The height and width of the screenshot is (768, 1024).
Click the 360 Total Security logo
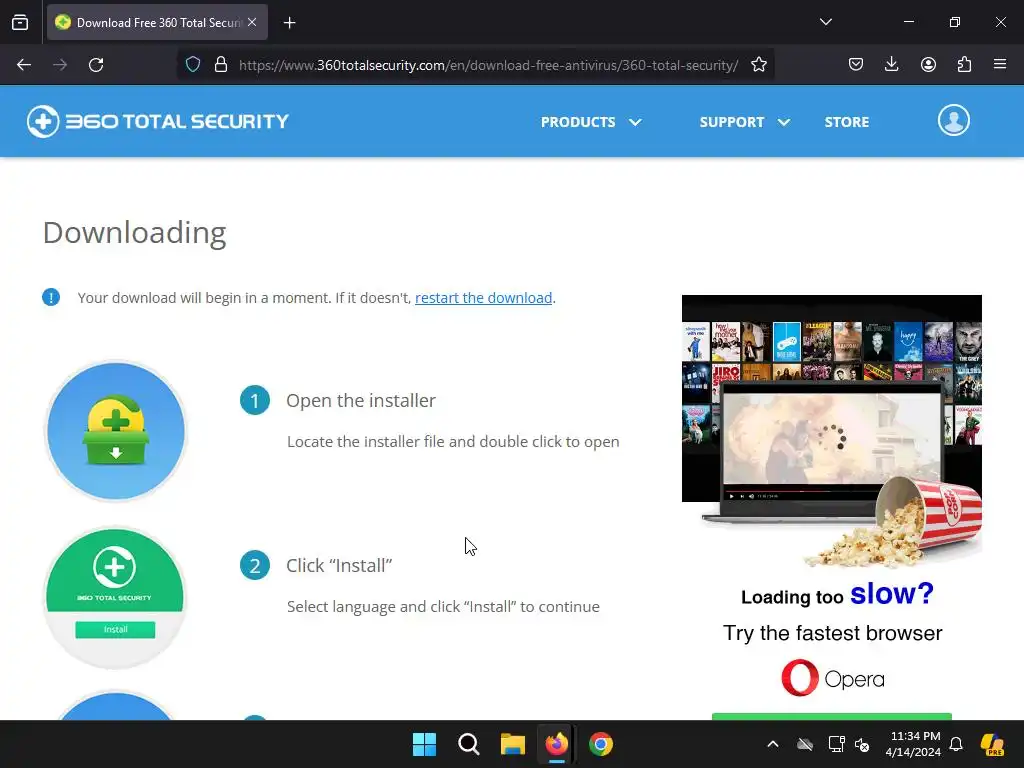[157, 121]
